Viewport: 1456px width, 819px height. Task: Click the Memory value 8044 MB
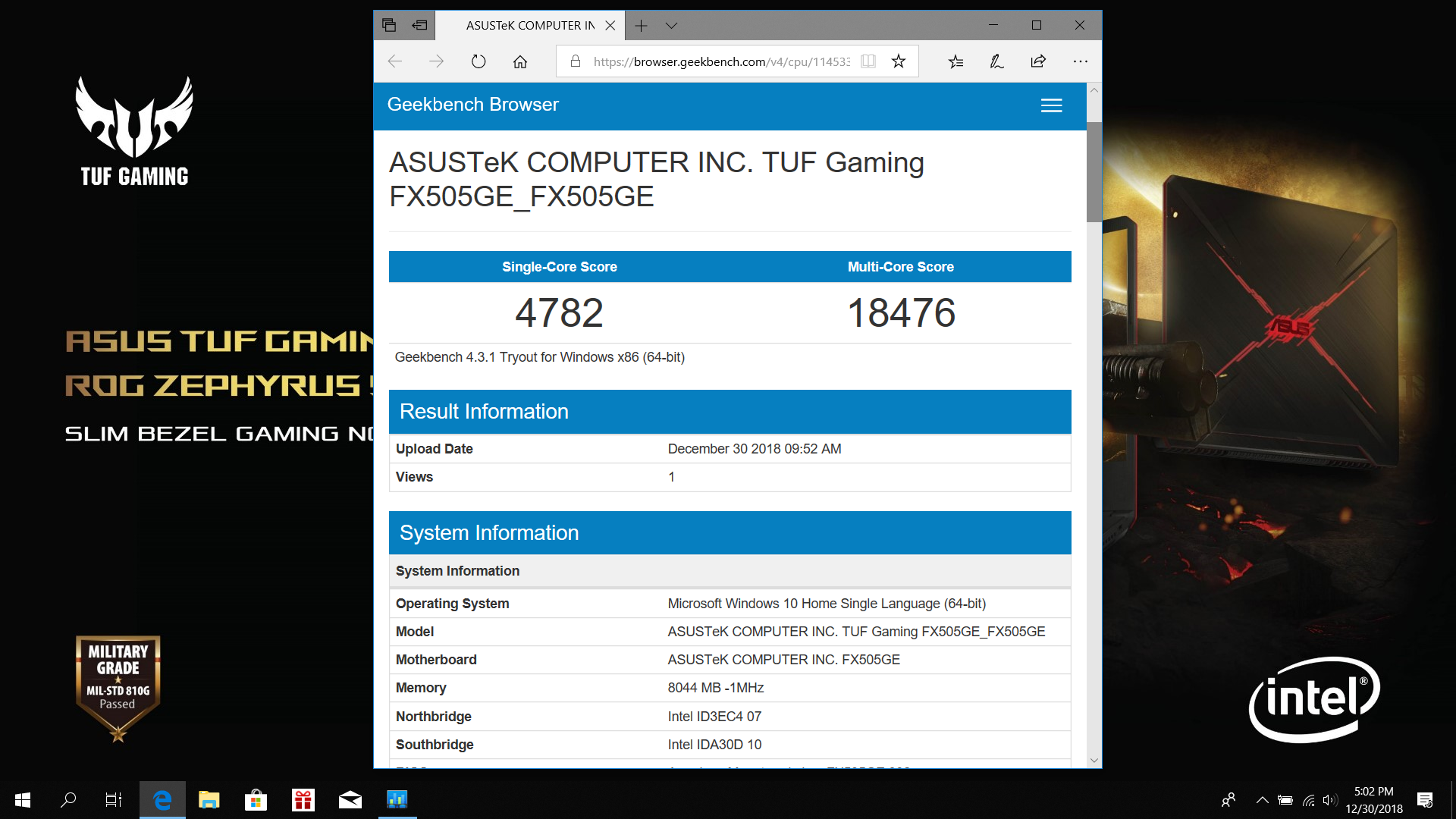(716, 688)
